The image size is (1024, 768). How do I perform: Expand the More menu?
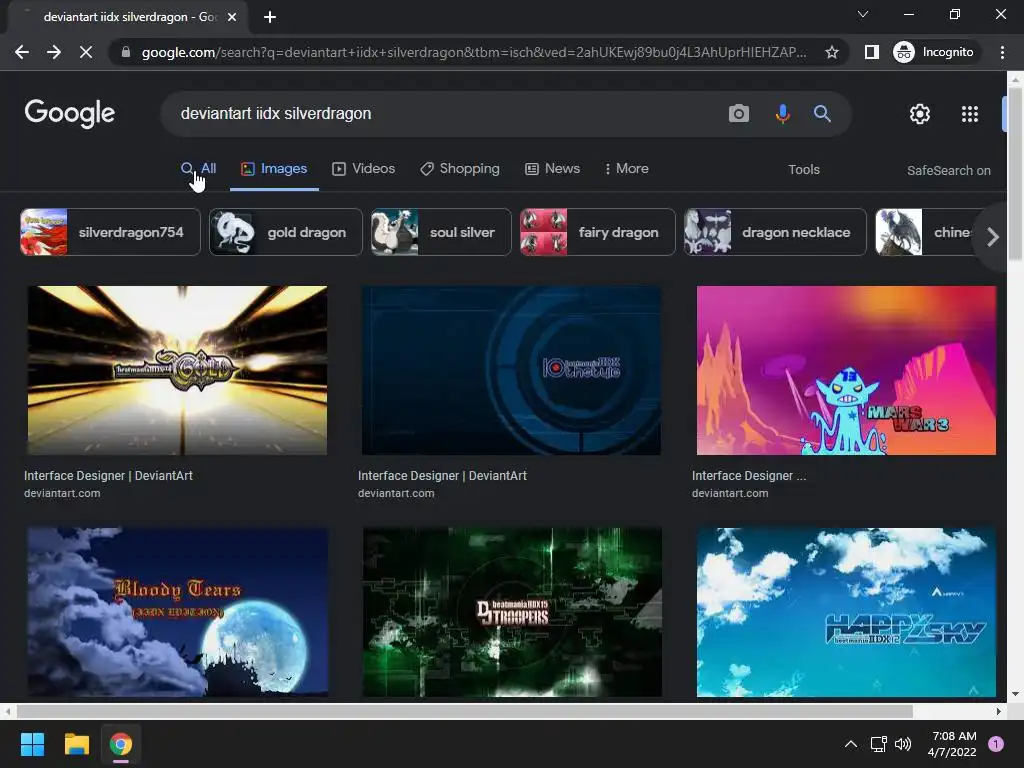(627, 168)
